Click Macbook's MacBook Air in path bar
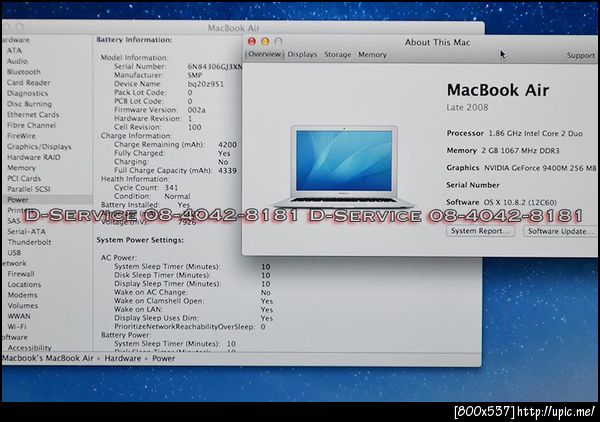Viewport: 600px width, 422px height. pyautogui.click(x=48, y=358)
